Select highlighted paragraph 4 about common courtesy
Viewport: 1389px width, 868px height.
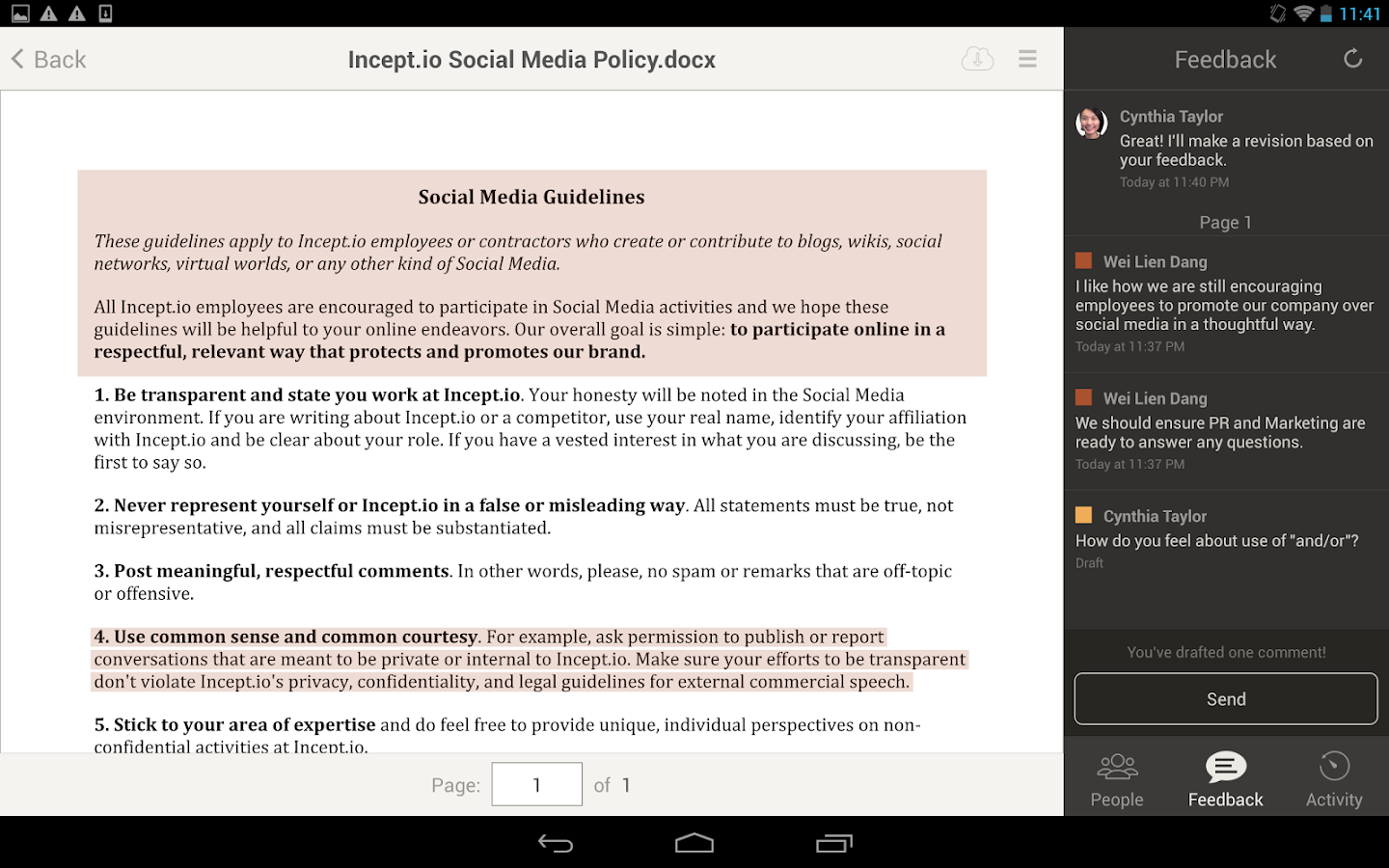click(x=531, y=660)
